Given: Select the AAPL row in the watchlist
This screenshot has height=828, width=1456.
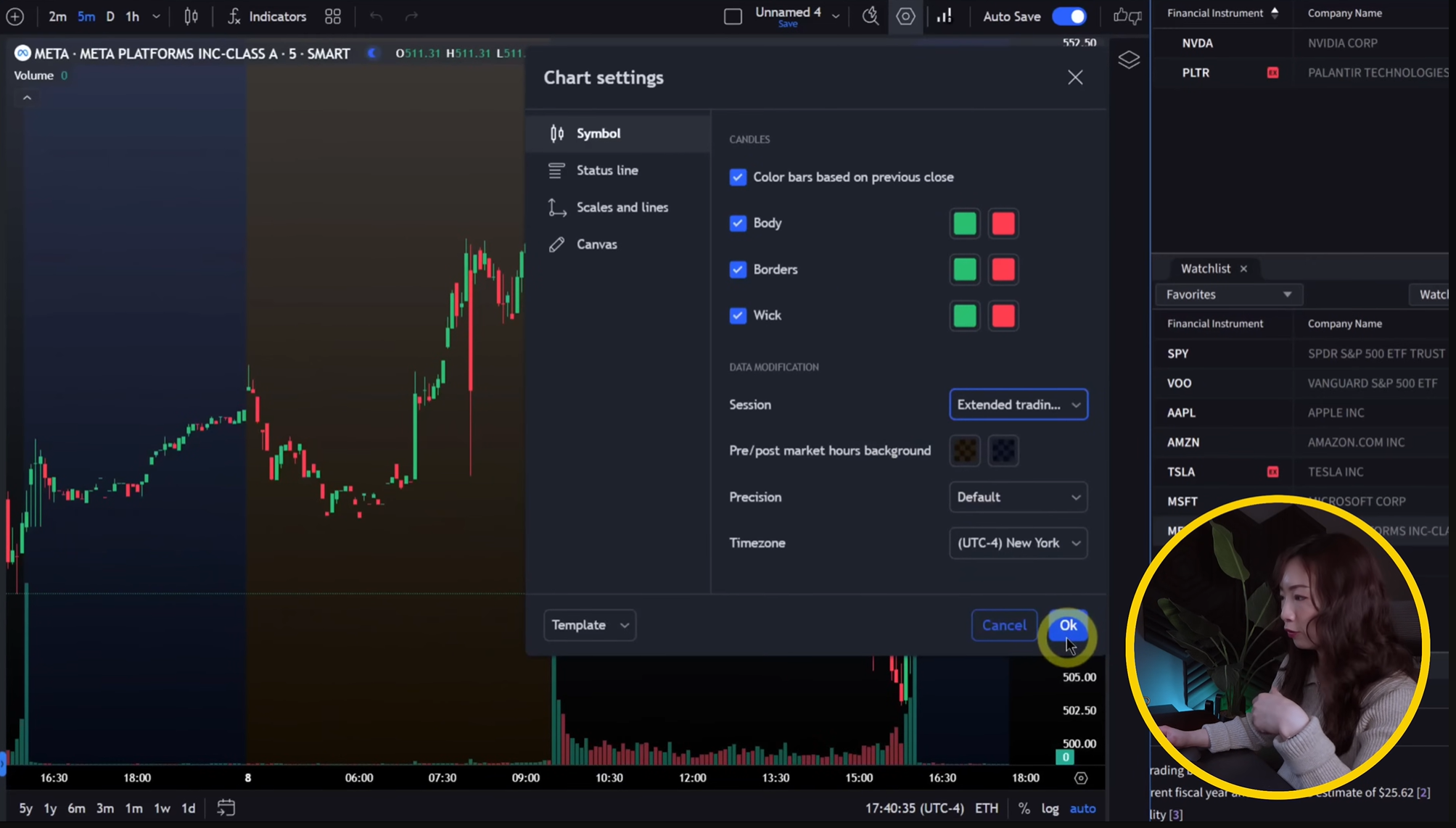Looking at the screenshot, I should coord(1181,413).
